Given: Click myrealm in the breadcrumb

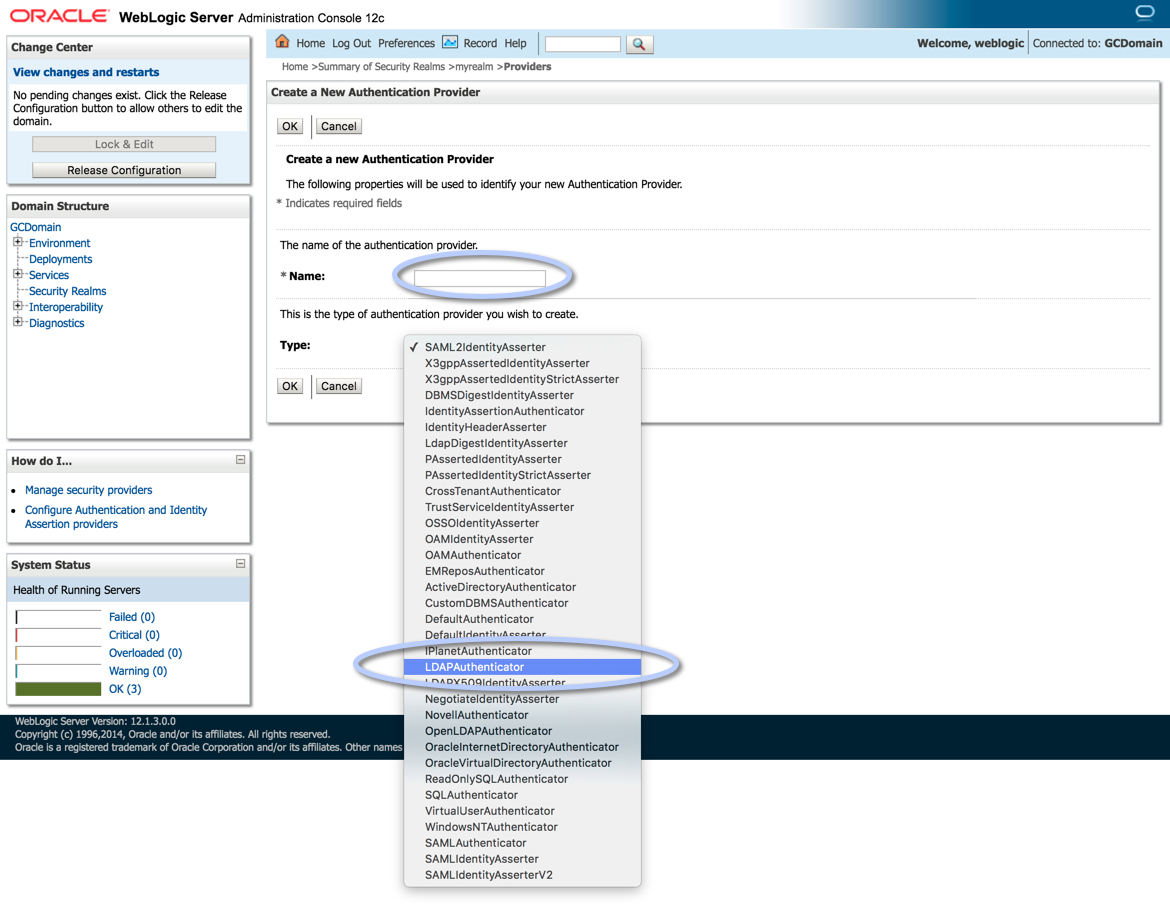Looking at the screenshot, I should tap(474, 66).
